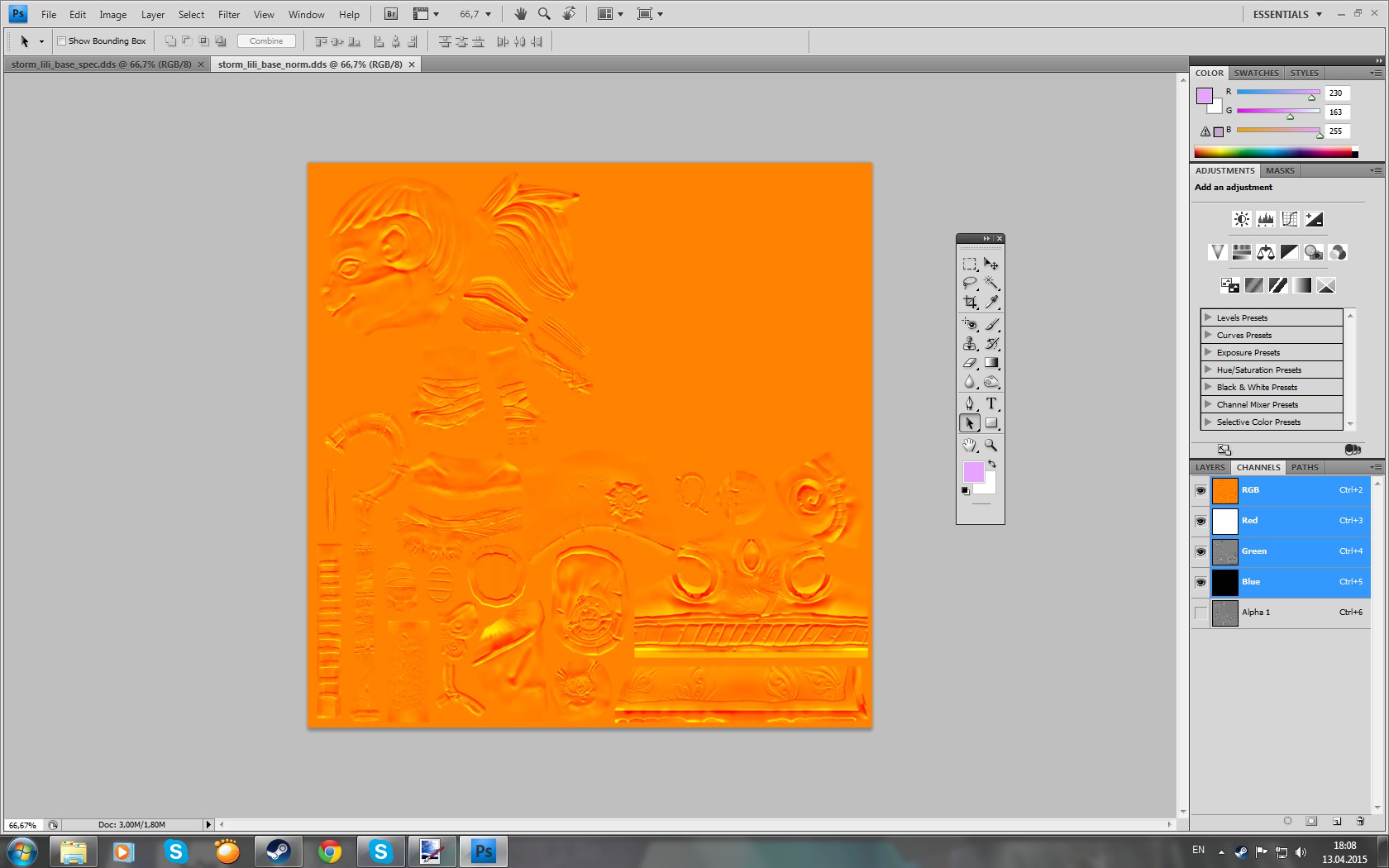Open the Layer menu
1389x868 pixels.
153,15
